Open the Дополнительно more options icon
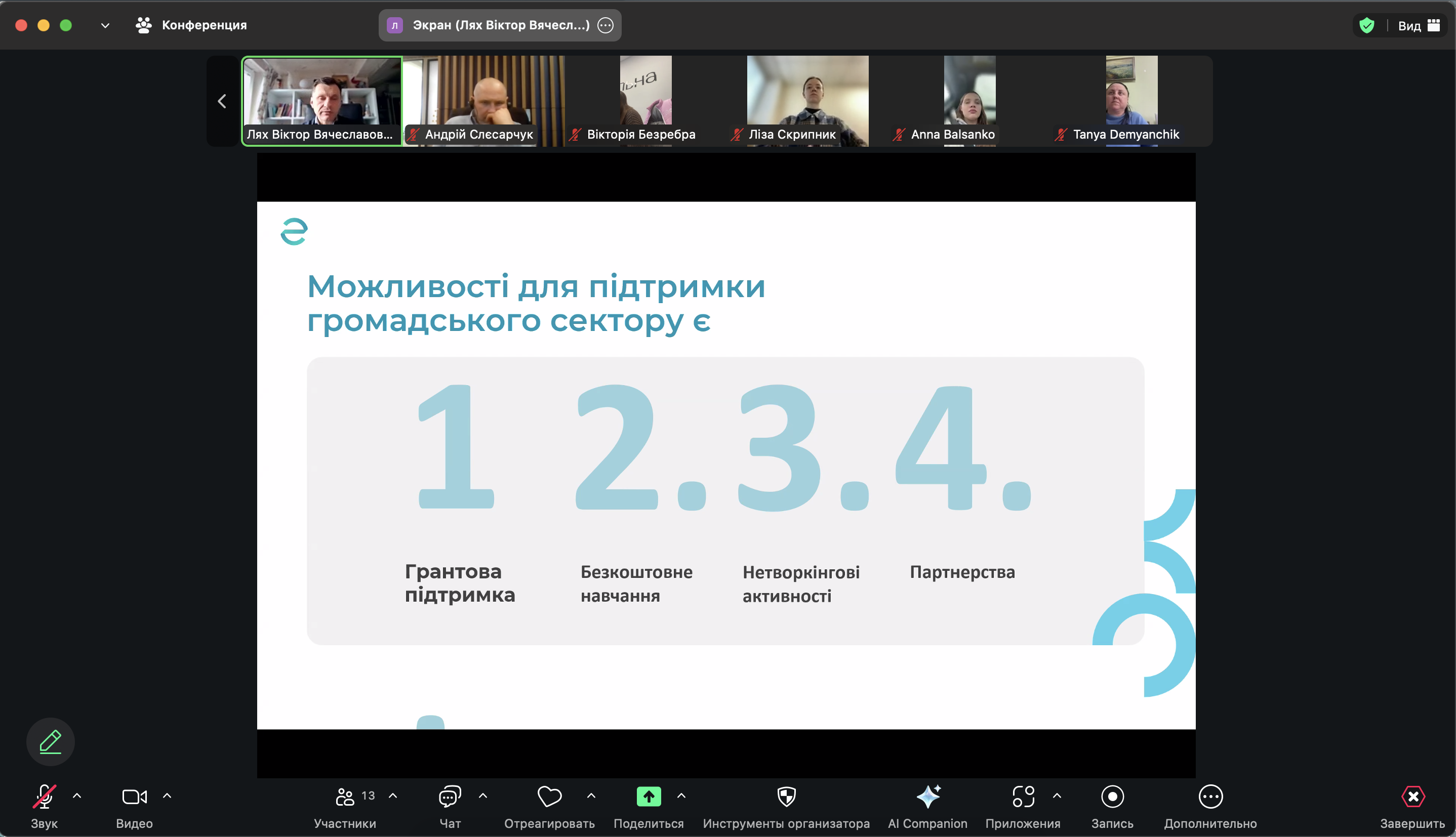The height and width of the screenshot is (837, 1456). (1210, 796)
